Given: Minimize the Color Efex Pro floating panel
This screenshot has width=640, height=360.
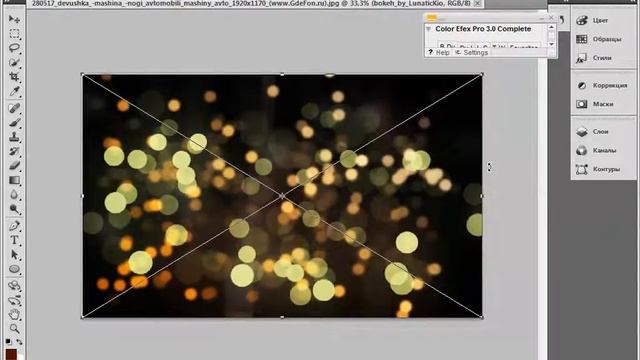Looking at the screenshot, I should pos(542,18).
